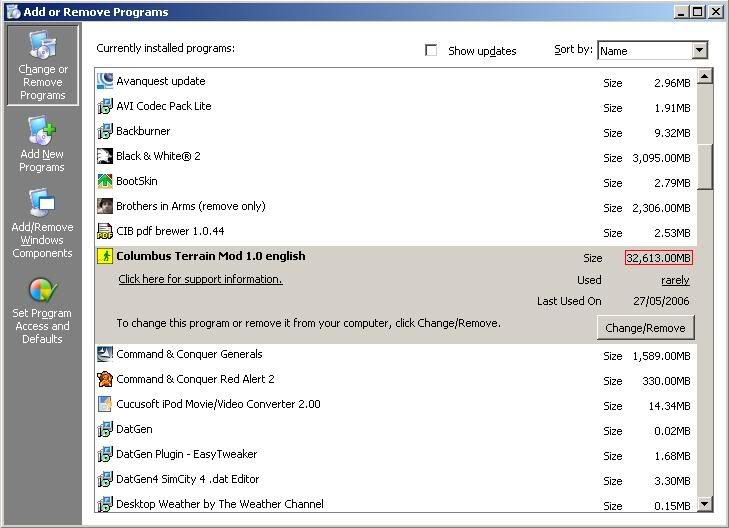The height and width of the screenshot is (528, 729).
Task: Maximize the Add or Remove Programs window
Action: (x=698, y=12)
